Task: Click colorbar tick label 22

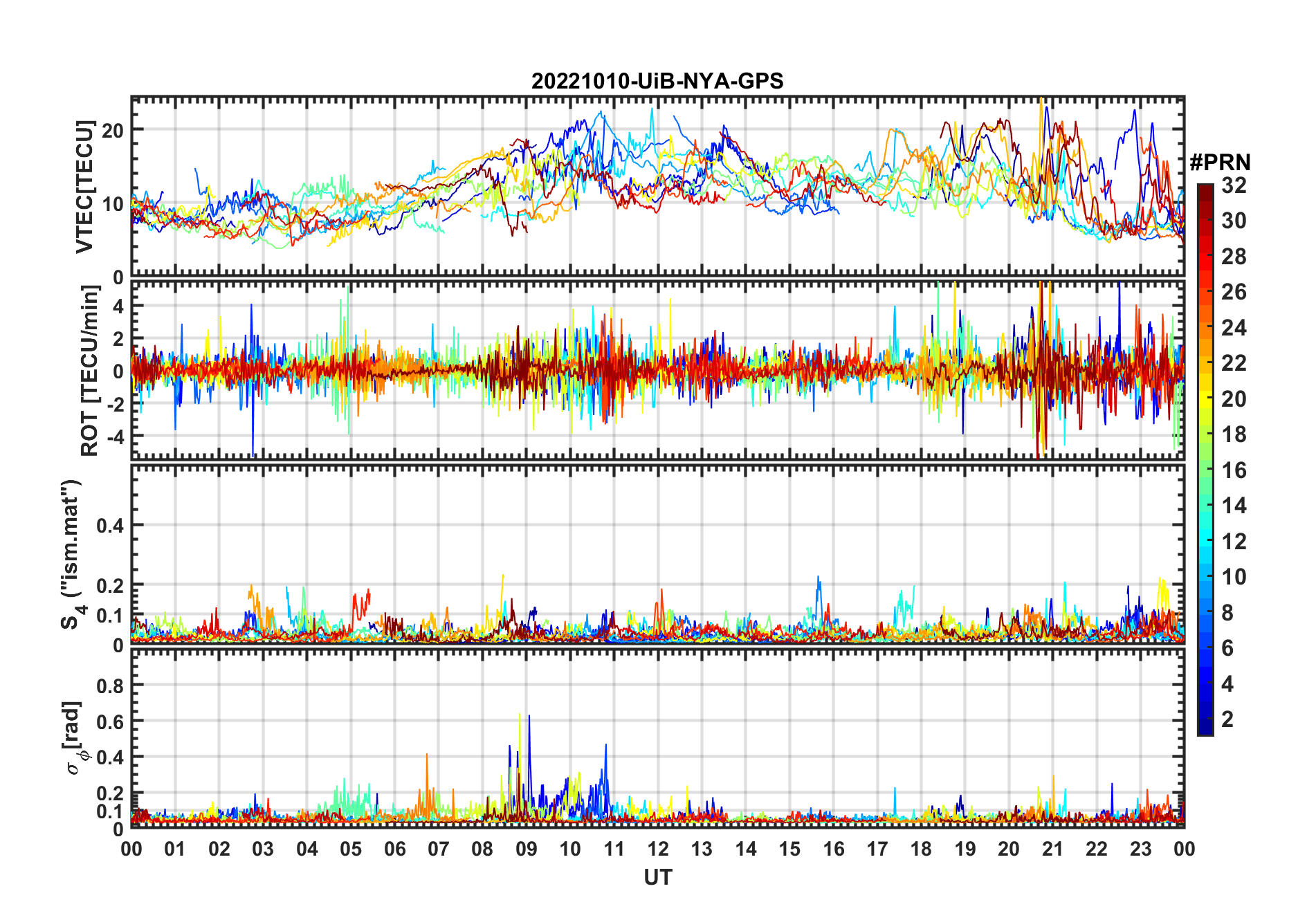Action: (1234, 362)
